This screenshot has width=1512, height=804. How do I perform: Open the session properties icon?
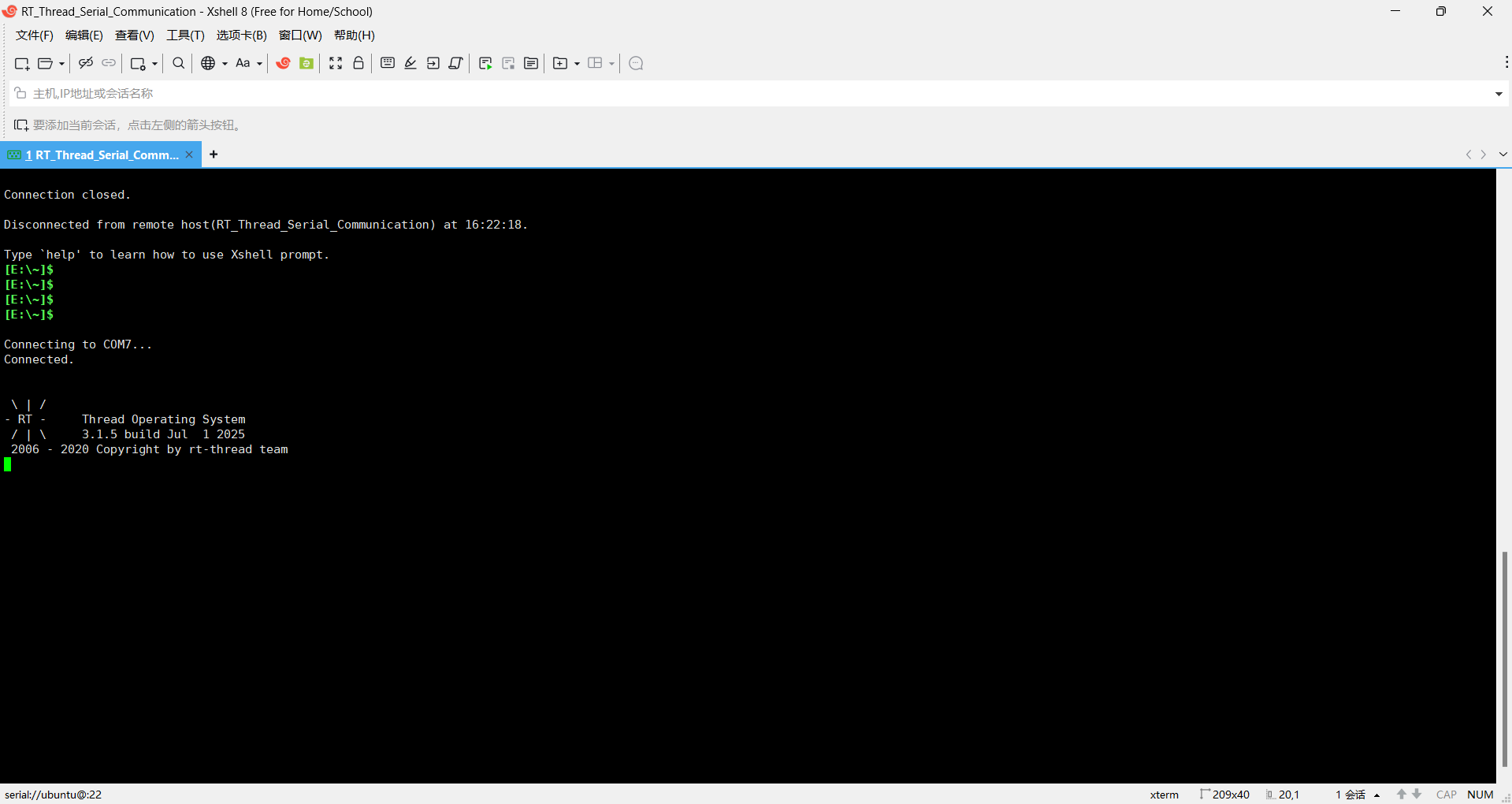[138, 63]
